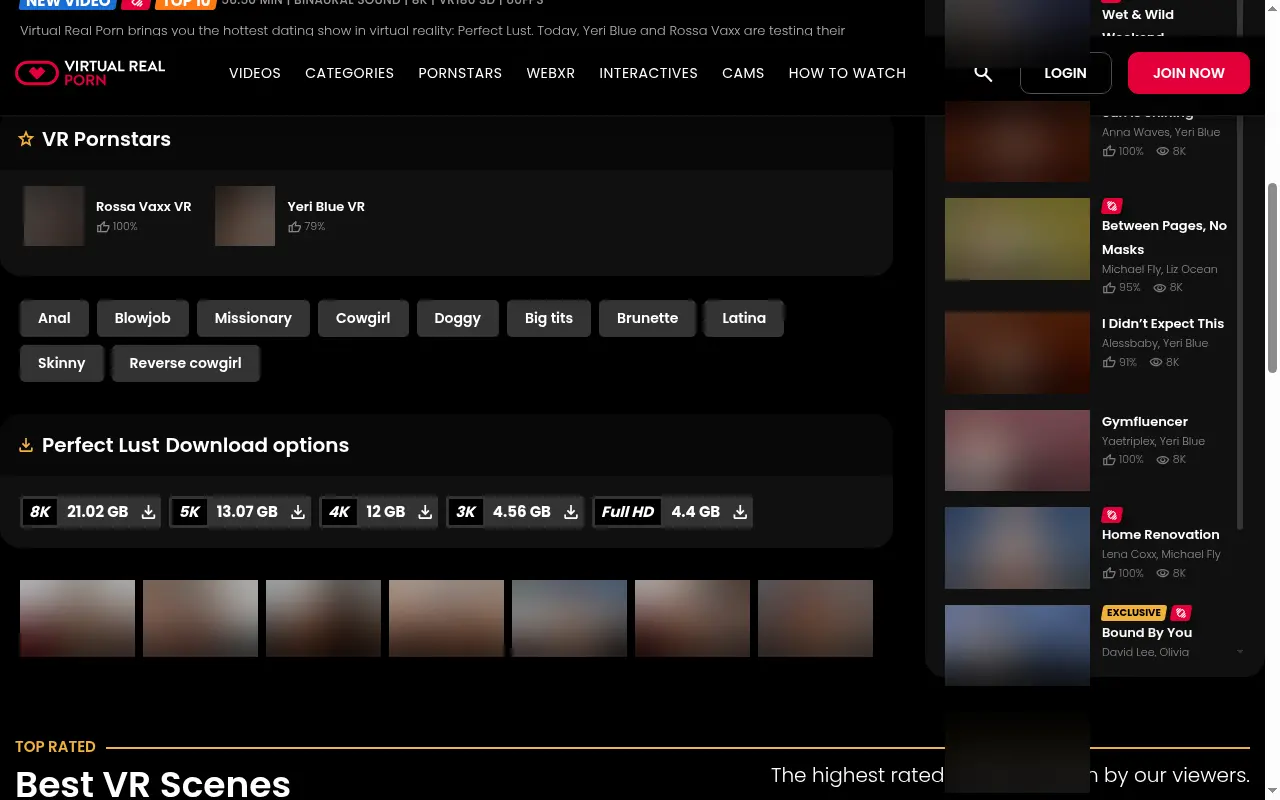Click thumbs-up icon under Rossa Vaxx VR
1280x800 pixels.
click(x=103, y=227)
